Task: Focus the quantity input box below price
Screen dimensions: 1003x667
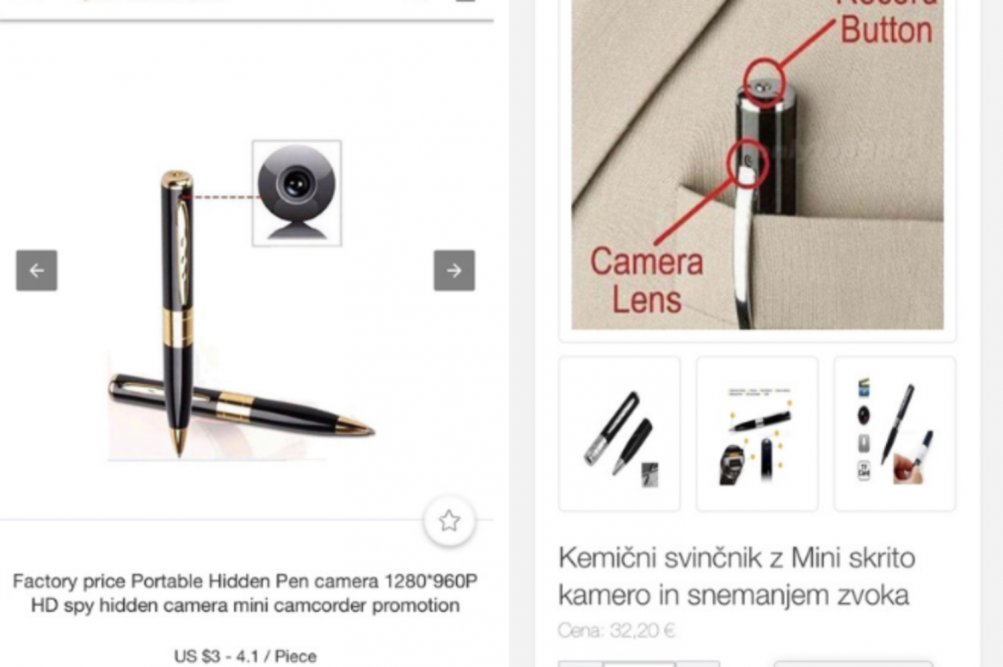Action: pos(638,664)
